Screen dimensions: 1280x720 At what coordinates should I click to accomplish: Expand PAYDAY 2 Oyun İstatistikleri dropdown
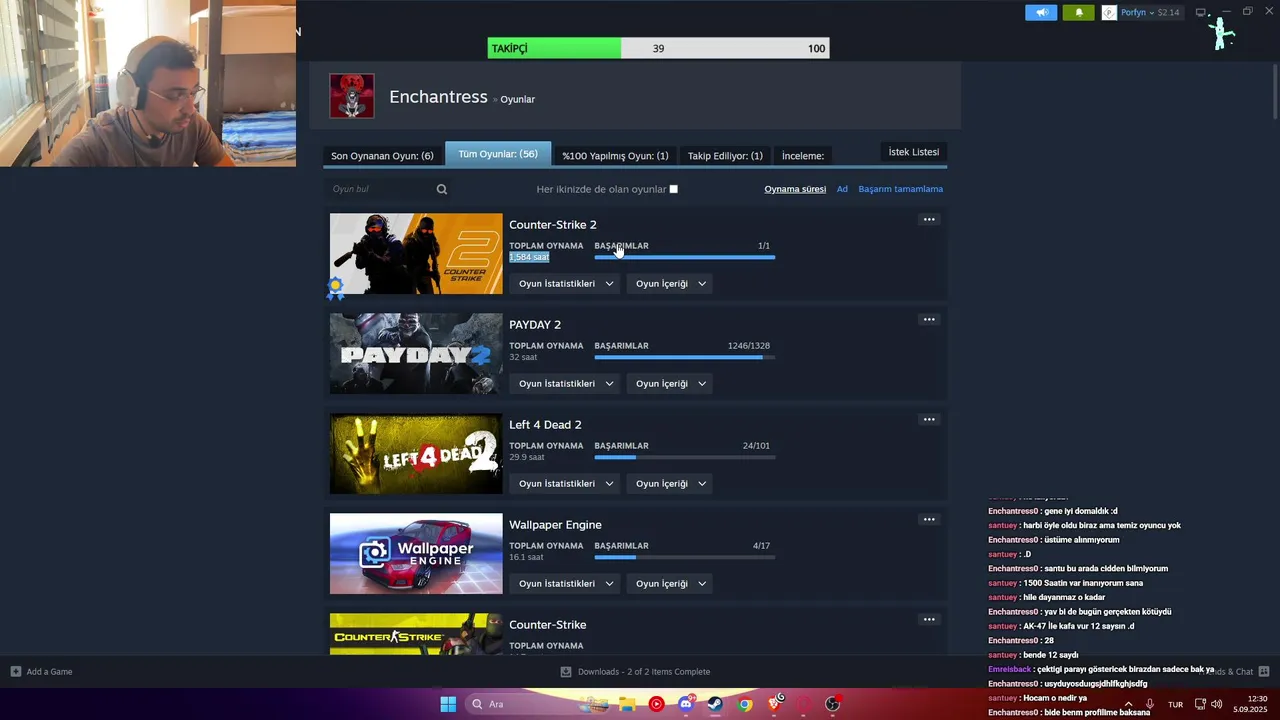566,384
